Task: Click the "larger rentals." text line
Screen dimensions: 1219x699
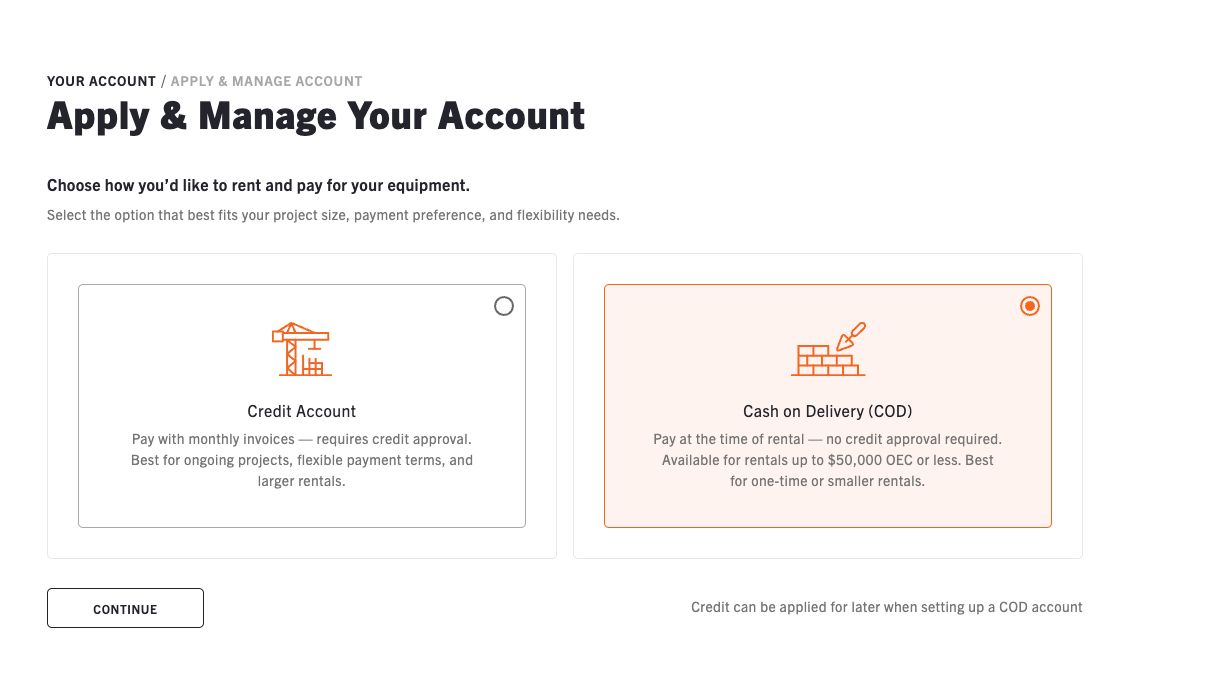Action: tap(301, 481)
